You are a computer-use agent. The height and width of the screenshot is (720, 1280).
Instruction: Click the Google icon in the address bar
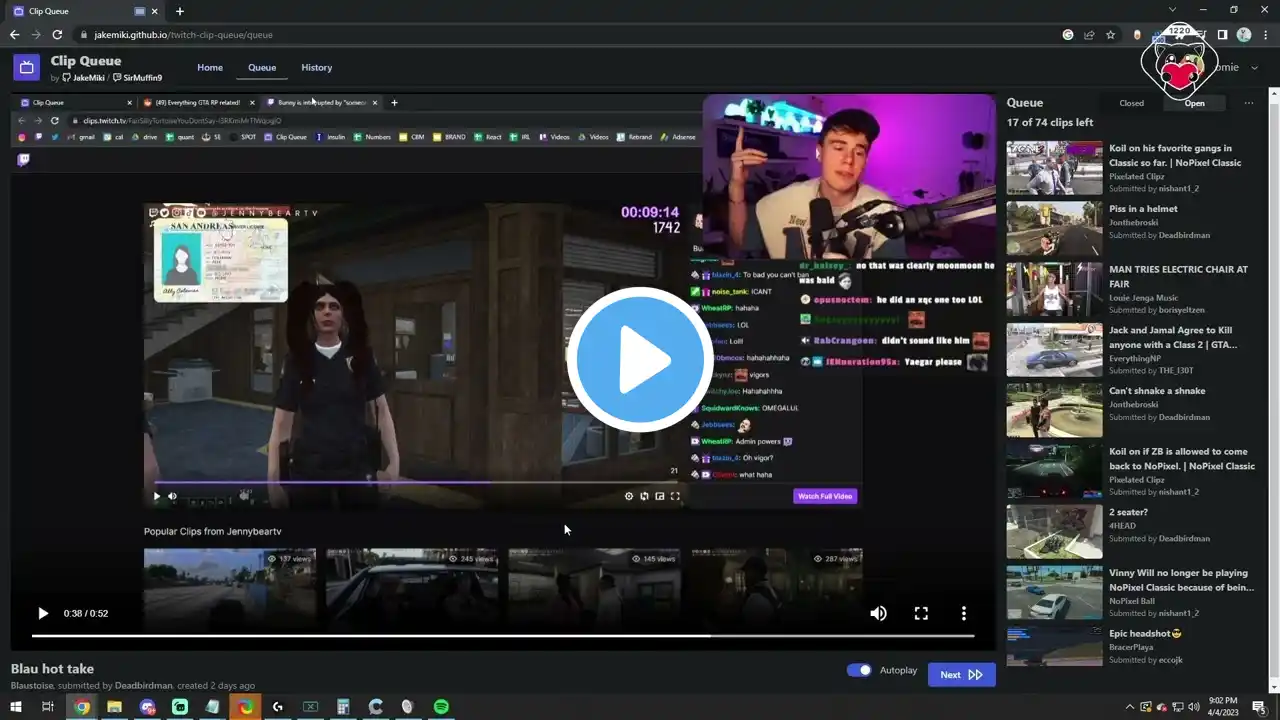tap(1068, 35)
